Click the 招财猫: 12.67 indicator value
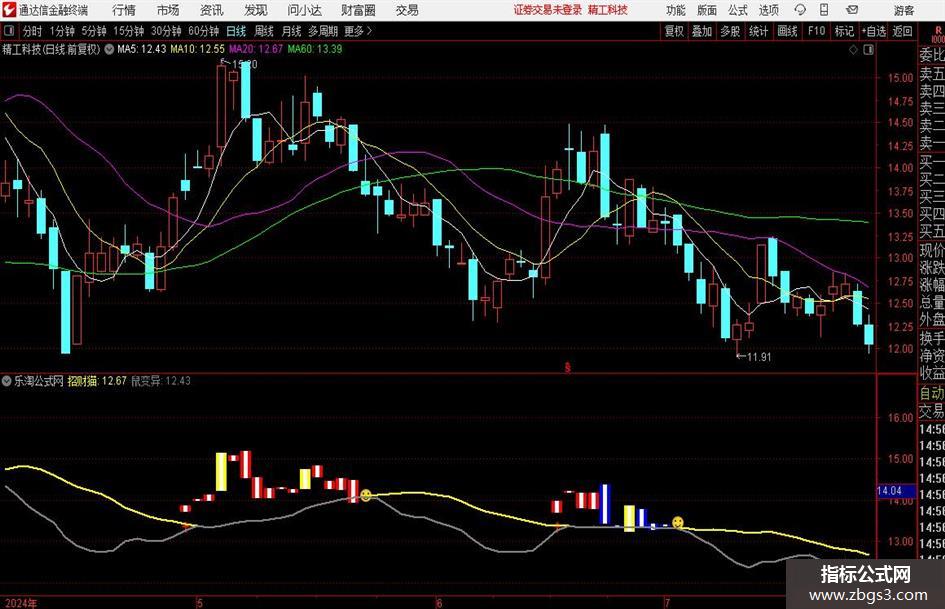945x609 pixels. (97, 381)
